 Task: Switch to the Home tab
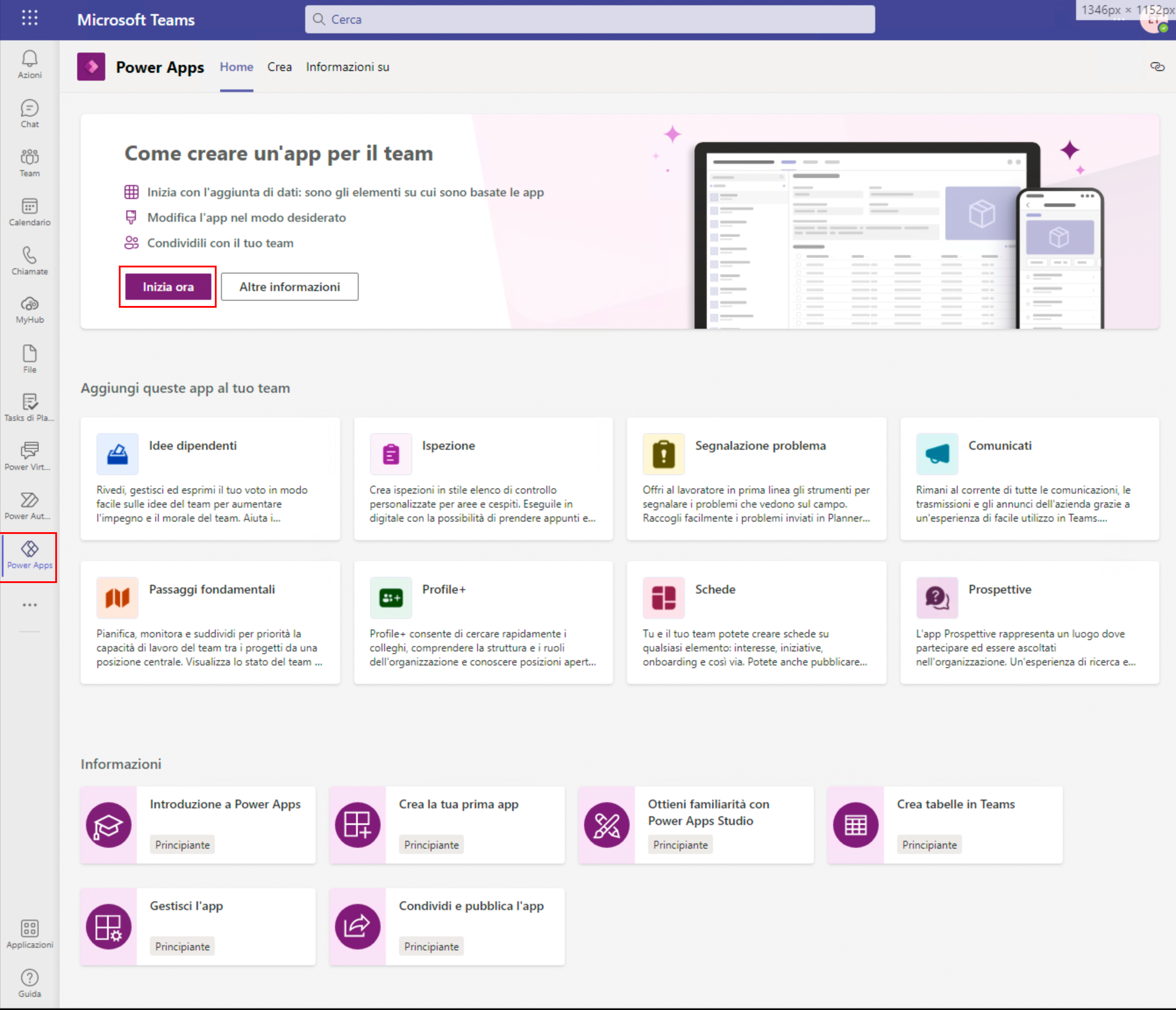[237, 67]
